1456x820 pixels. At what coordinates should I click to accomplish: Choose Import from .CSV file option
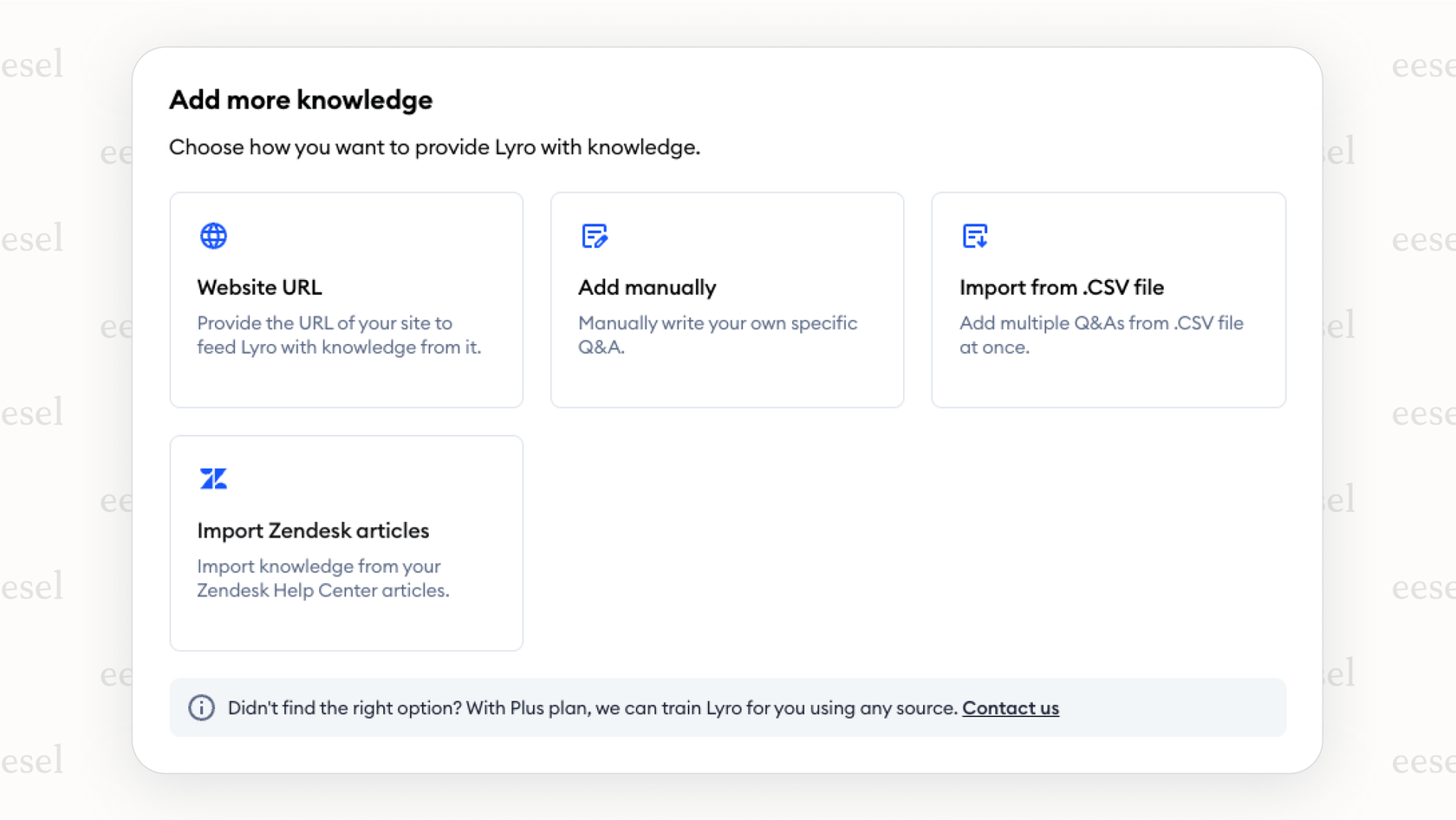click(x=1108, y=299)
